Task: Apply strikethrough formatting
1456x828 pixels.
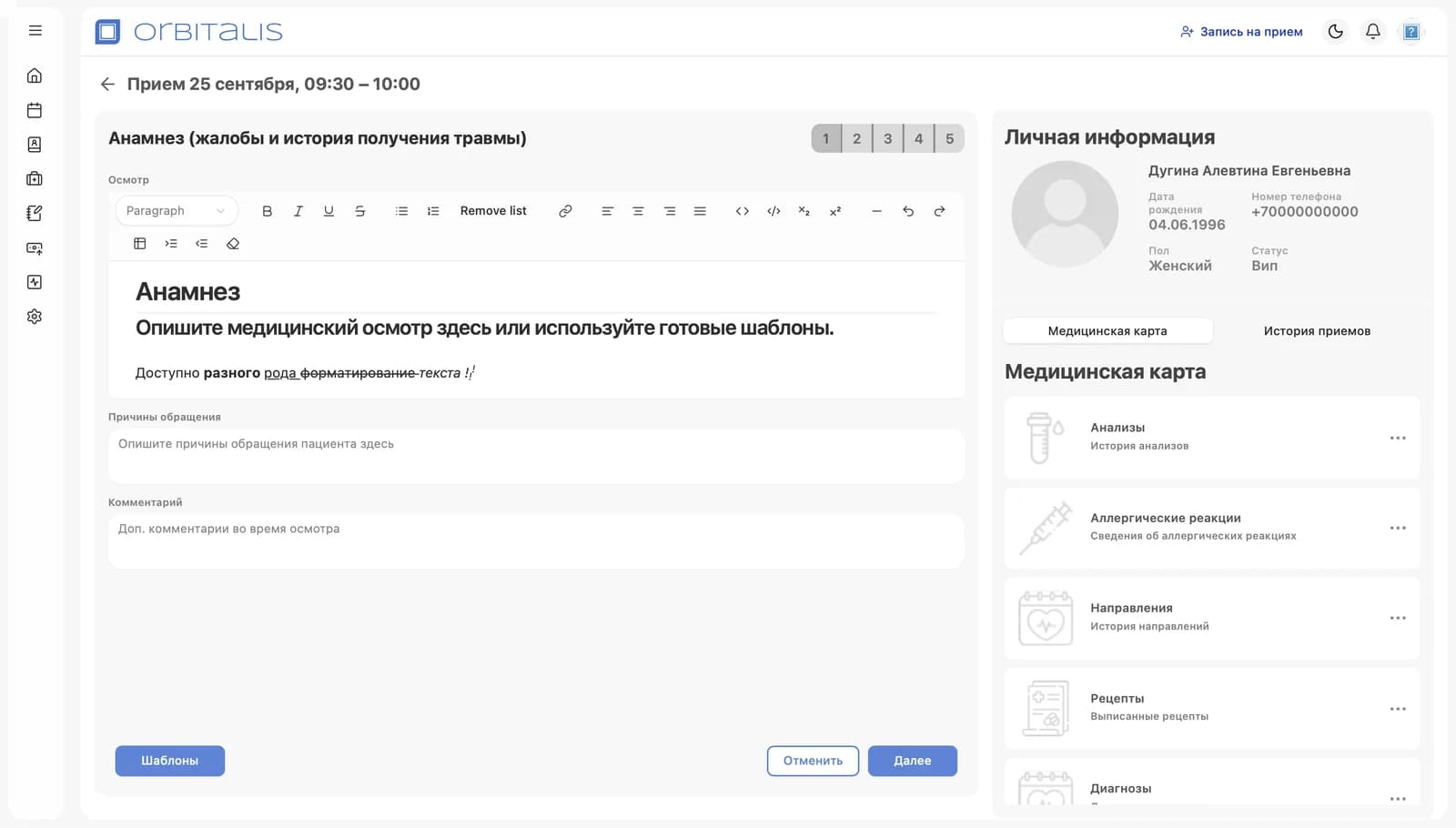Action: click(359, 211)
